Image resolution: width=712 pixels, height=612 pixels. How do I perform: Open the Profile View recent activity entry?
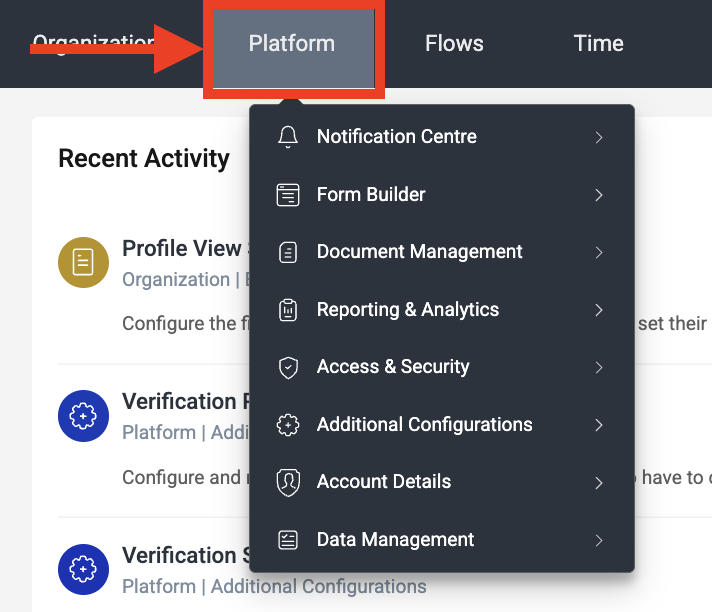[181, 249]
